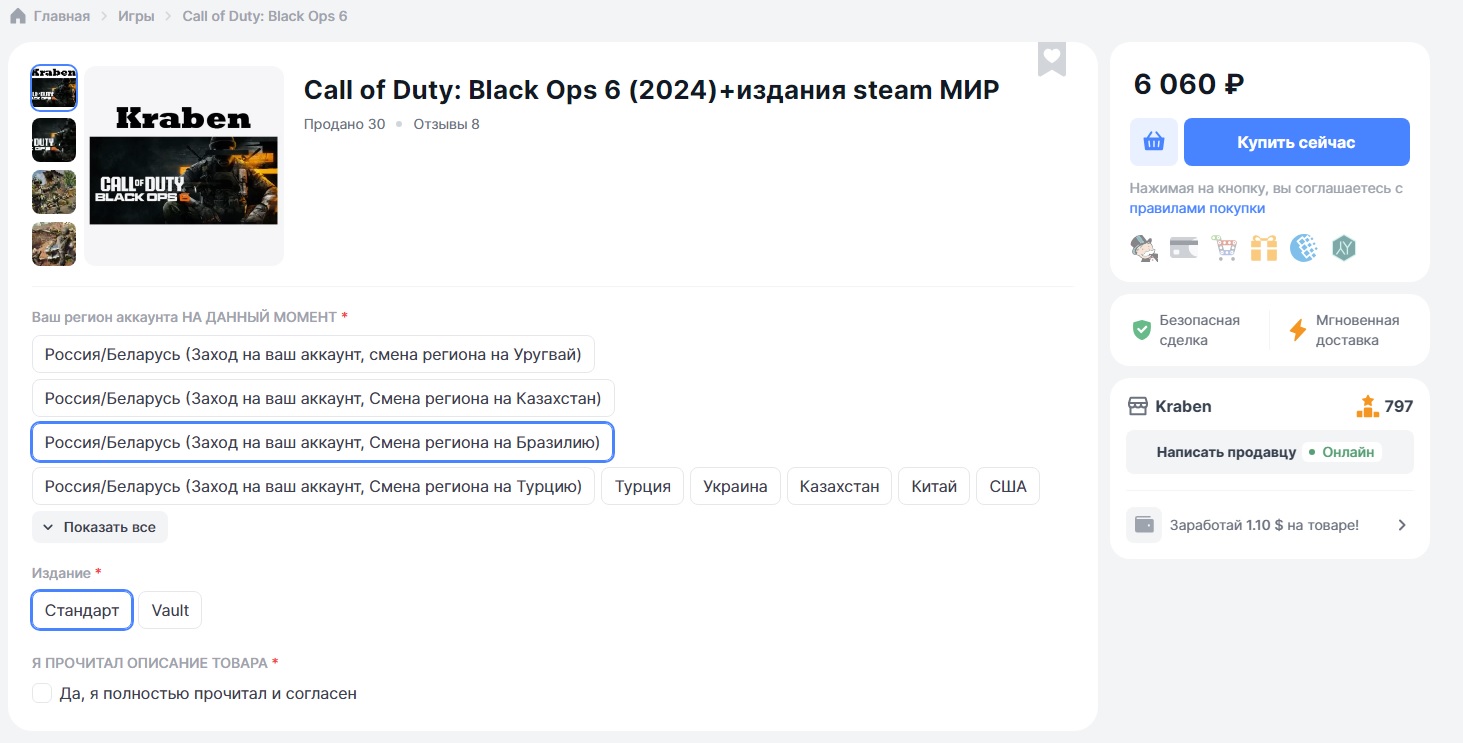Image resolution: width=1463 pixels, height=743 pixels.
Task: Select the second product thumbnail
Action: [x=54, y=140]
